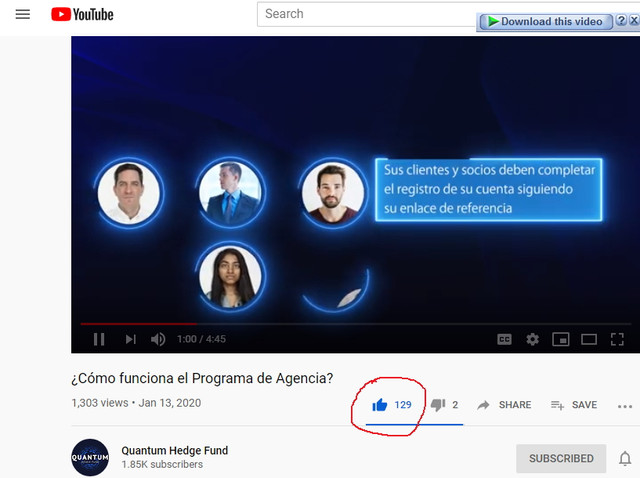Screen dimensions: 640x478
Task: Go to the YouTube home logo
Action: 82,14
